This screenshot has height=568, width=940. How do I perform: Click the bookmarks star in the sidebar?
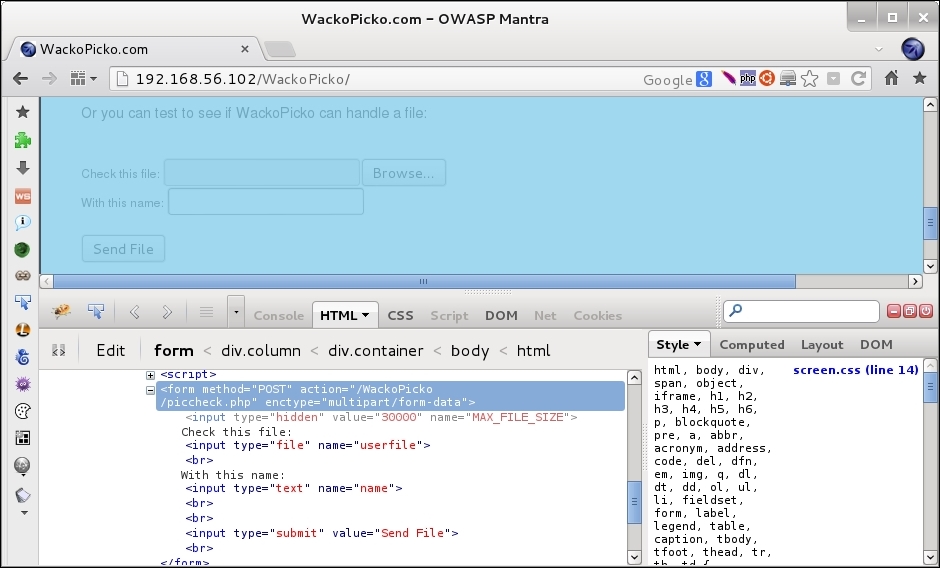click(23, 112)
